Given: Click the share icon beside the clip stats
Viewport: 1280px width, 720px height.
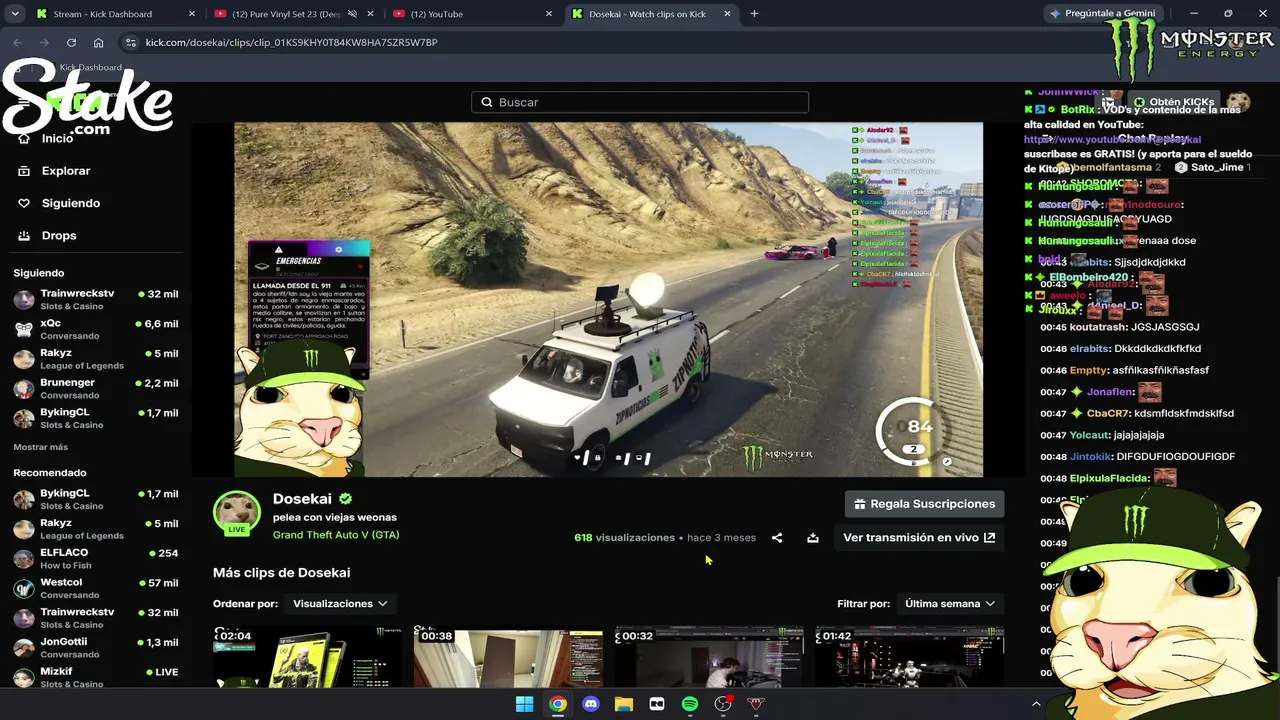Looking at the screenshot, I should click(x=777, y=538).
